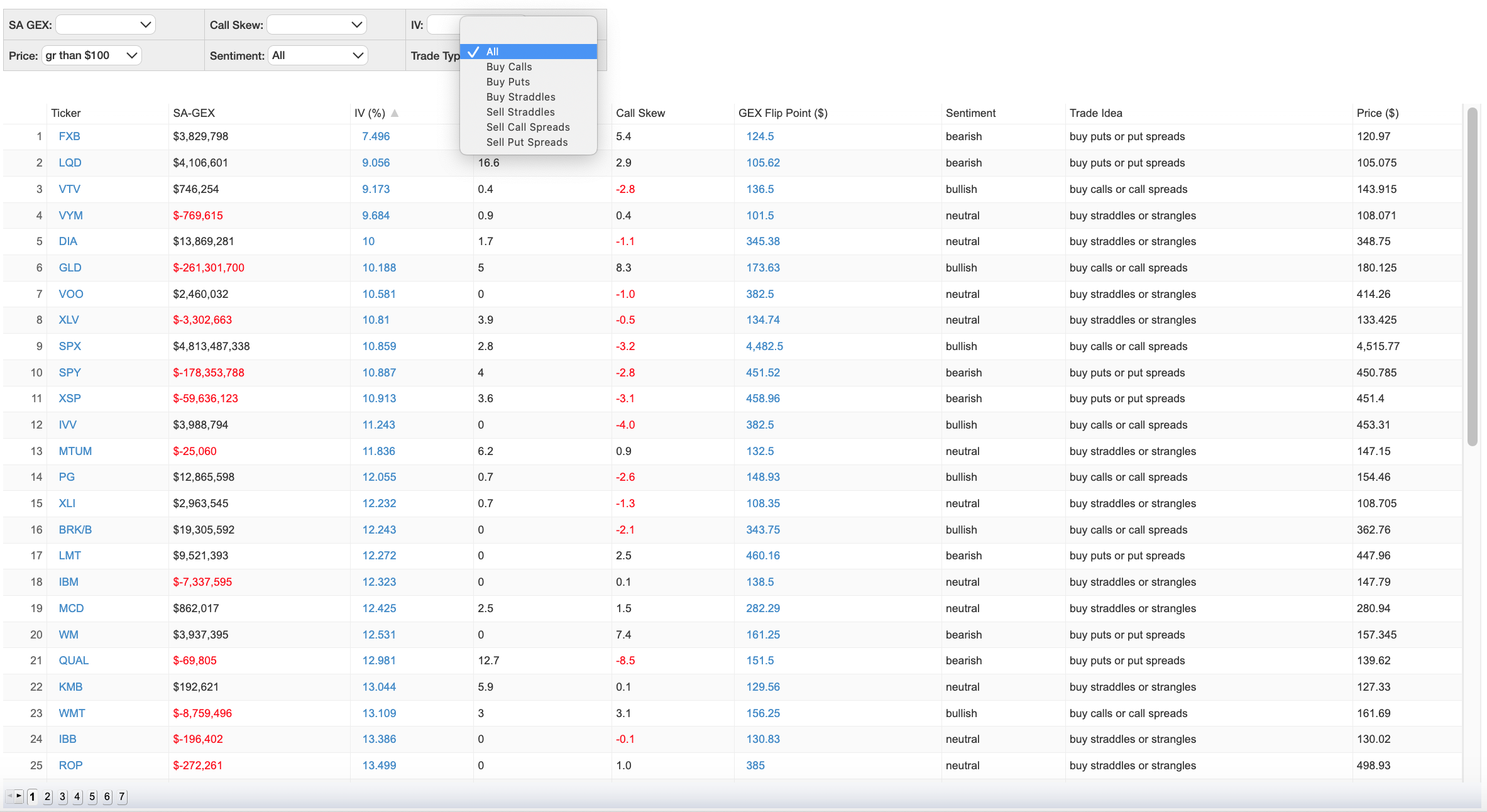Open the MTUM ticker link

click(75, 451)
